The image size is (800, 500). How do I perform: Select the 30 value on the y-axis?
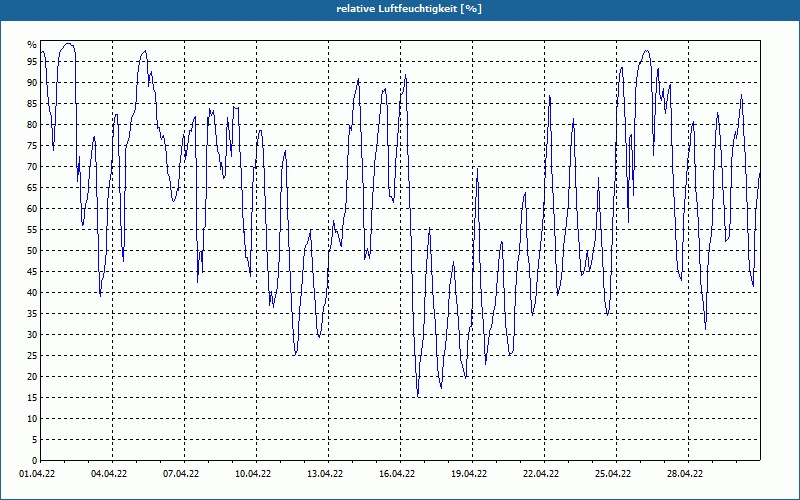tap(32, 335)
